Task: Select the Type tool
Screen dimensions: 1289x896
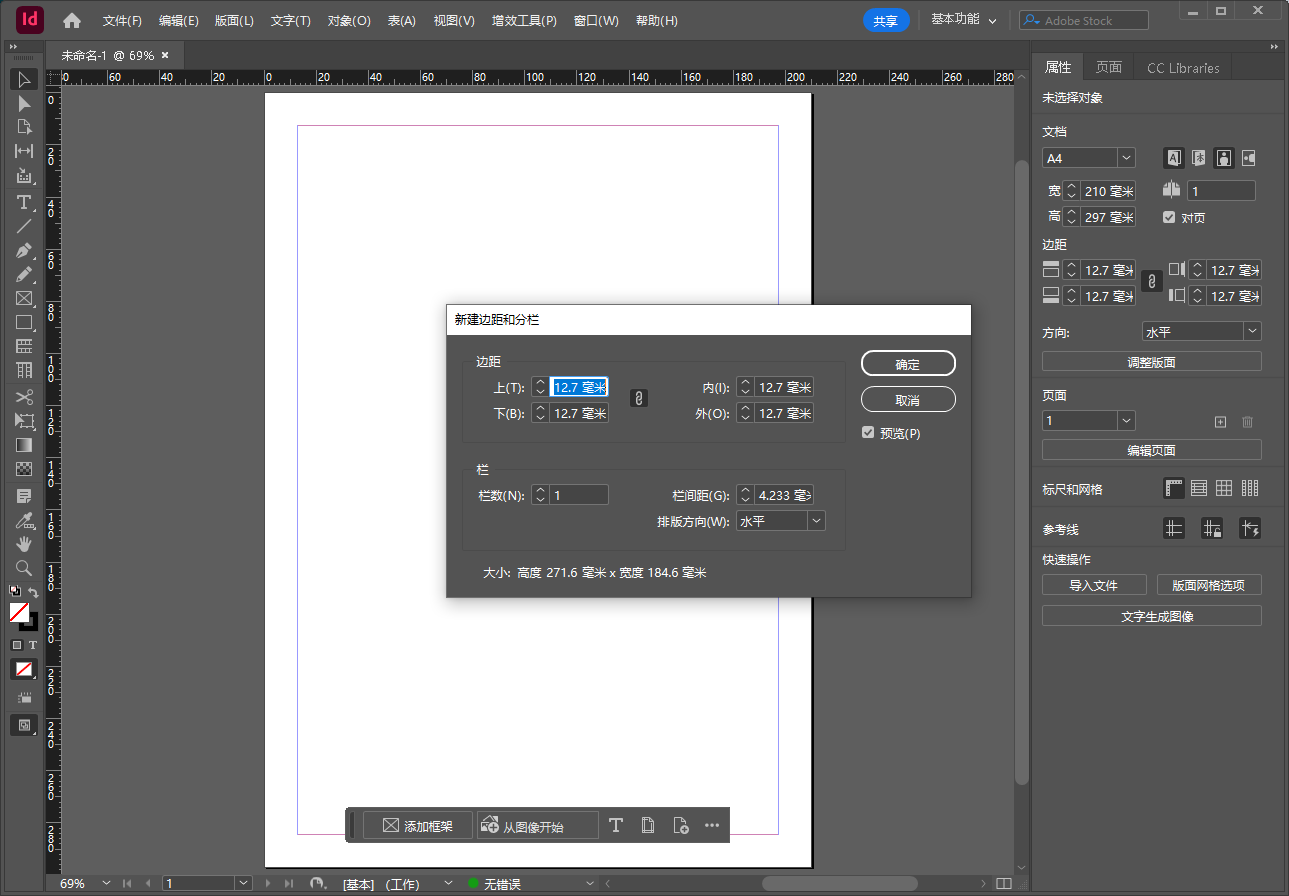Action: (23, 202)
